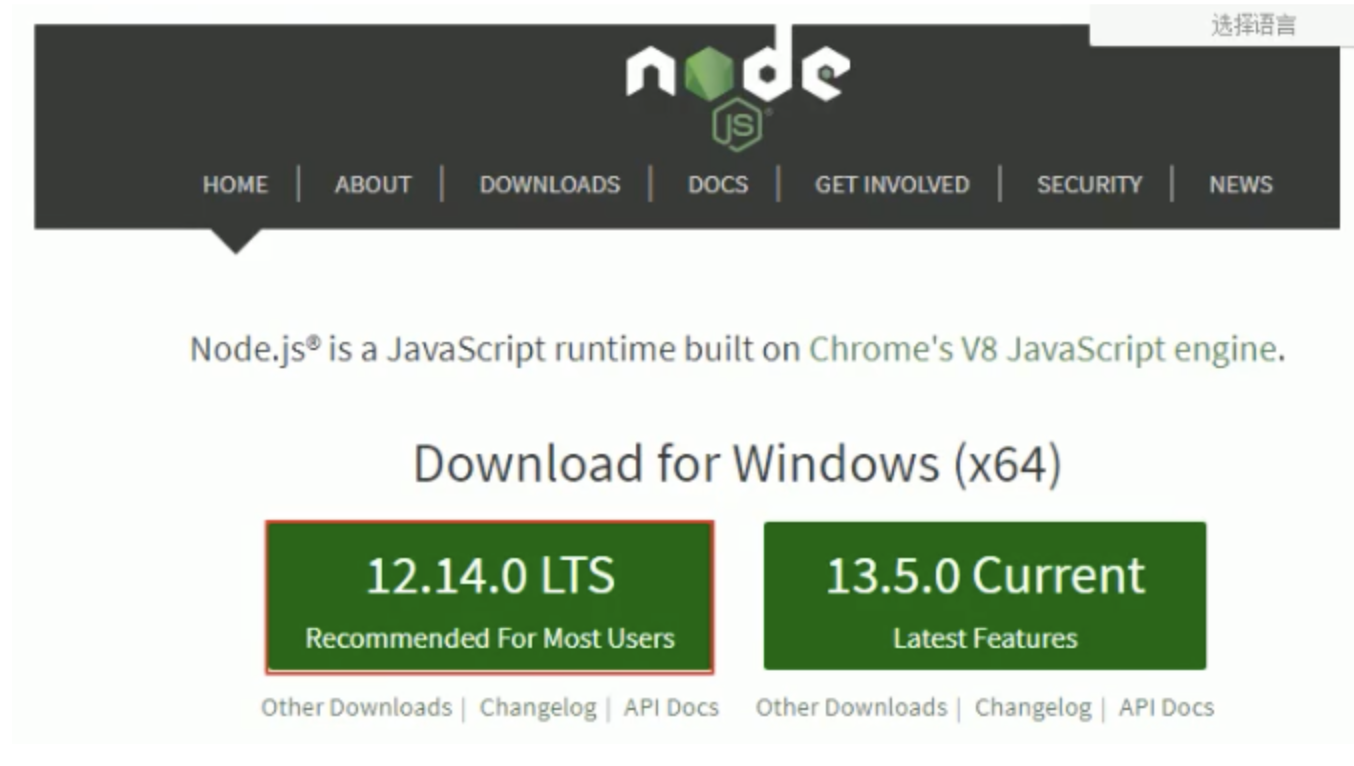1354x766 pixels.
Task: Open Other Downloads under 12.14.0 LTS
Action: pos(356,708)
